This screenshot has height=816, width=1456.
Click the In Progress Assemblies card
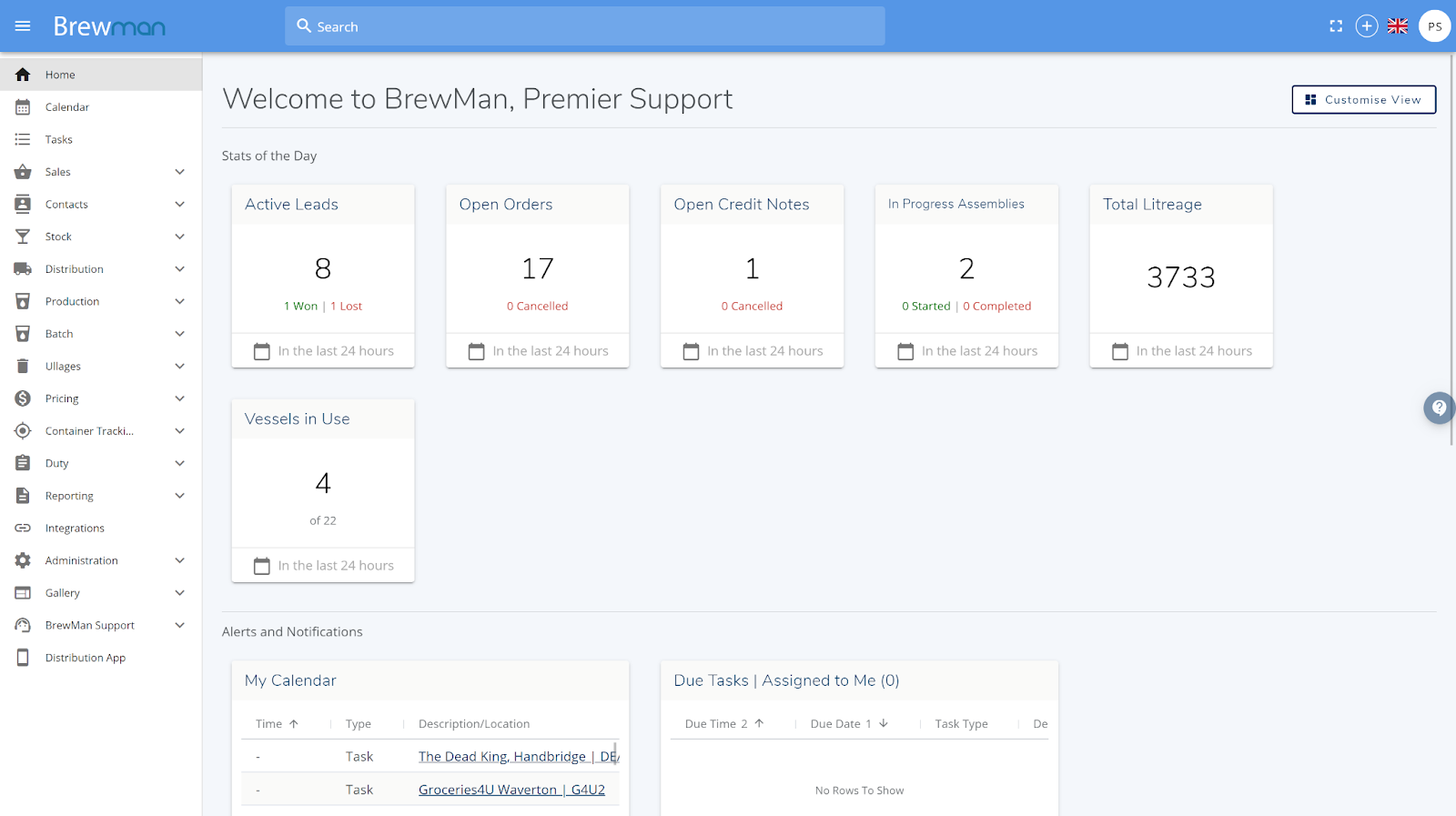coord(966,277)
